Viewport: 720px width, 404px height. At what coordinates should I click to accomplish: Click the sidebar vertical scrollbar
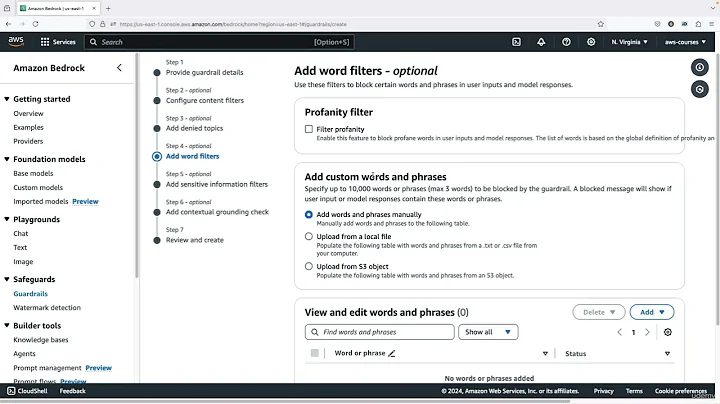pyautogui.click(x=136, y=165)
